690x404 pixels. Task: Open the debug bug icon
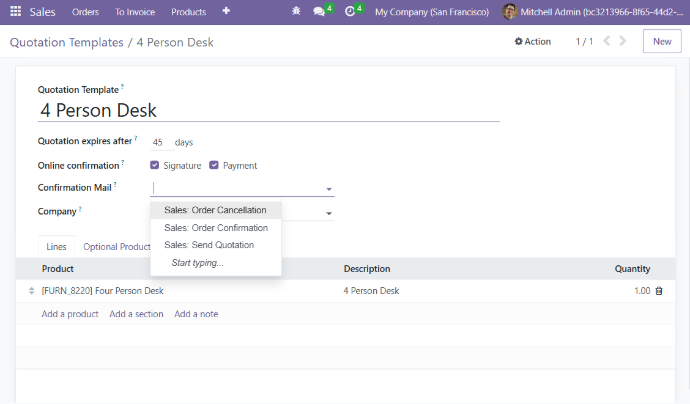tap(295, 12)
